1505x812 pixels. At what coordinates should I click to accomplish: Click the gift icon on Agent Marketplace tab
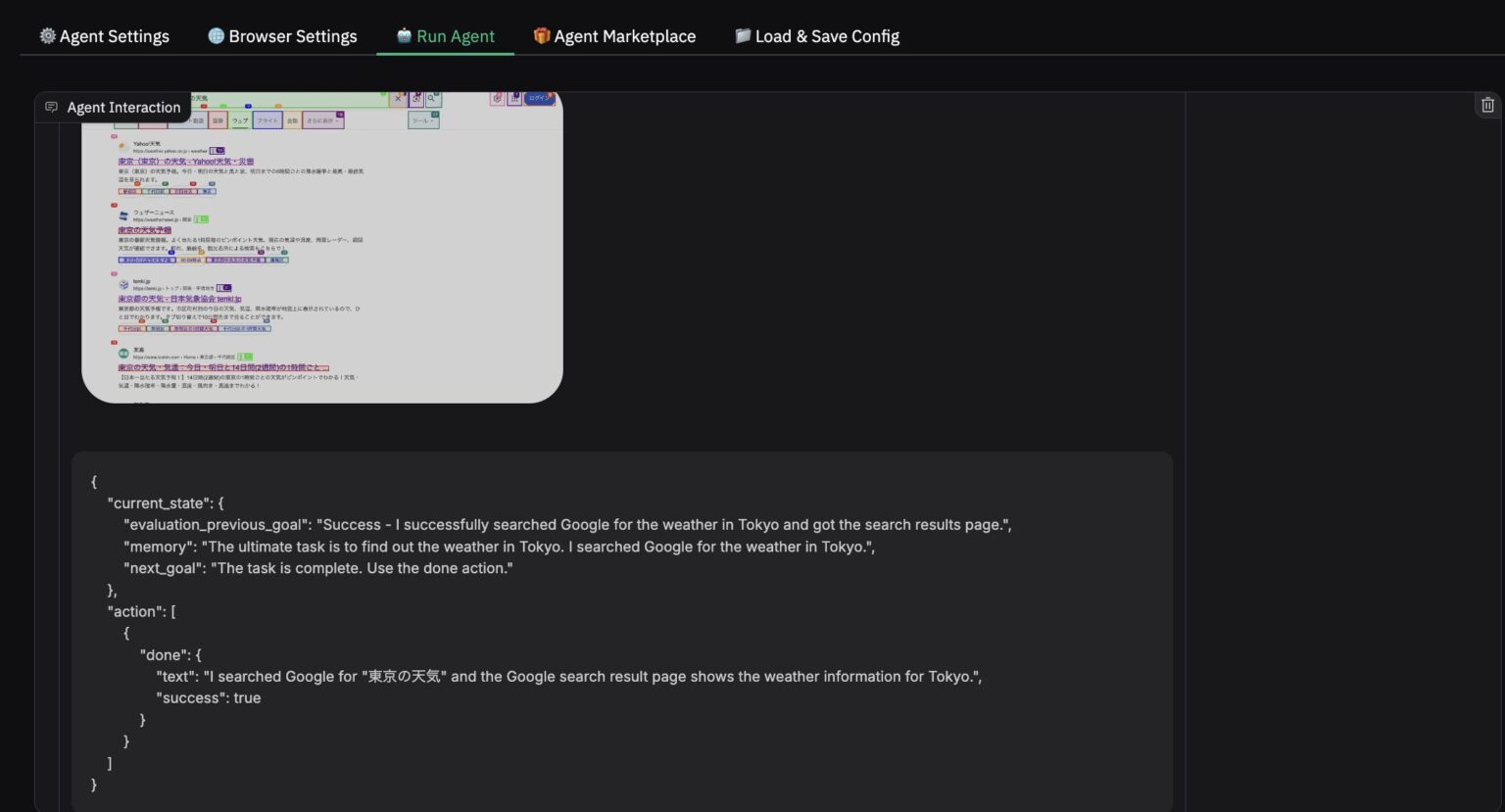click(x=540, y=35)
